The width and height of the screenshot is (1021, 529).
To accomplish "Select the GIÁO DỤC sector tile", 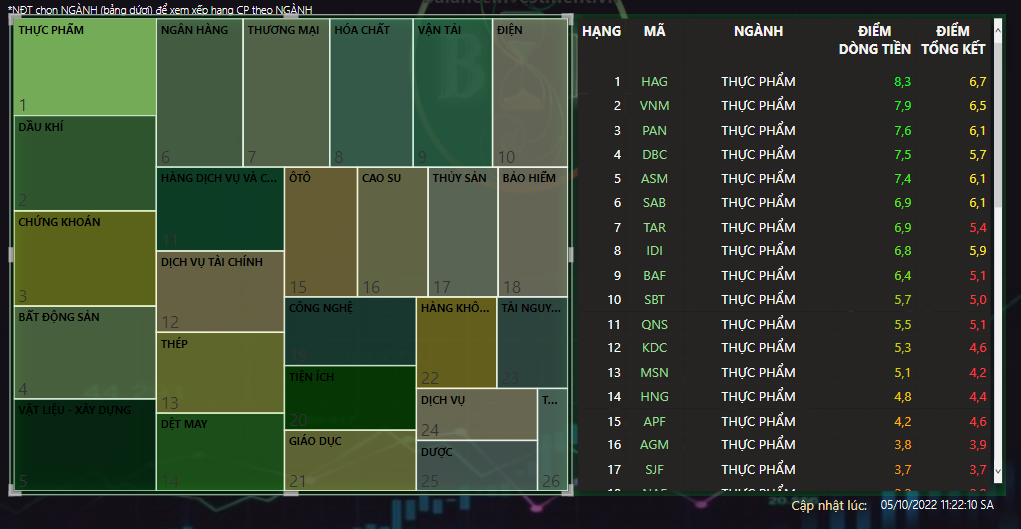I will [x=350, y=460].
